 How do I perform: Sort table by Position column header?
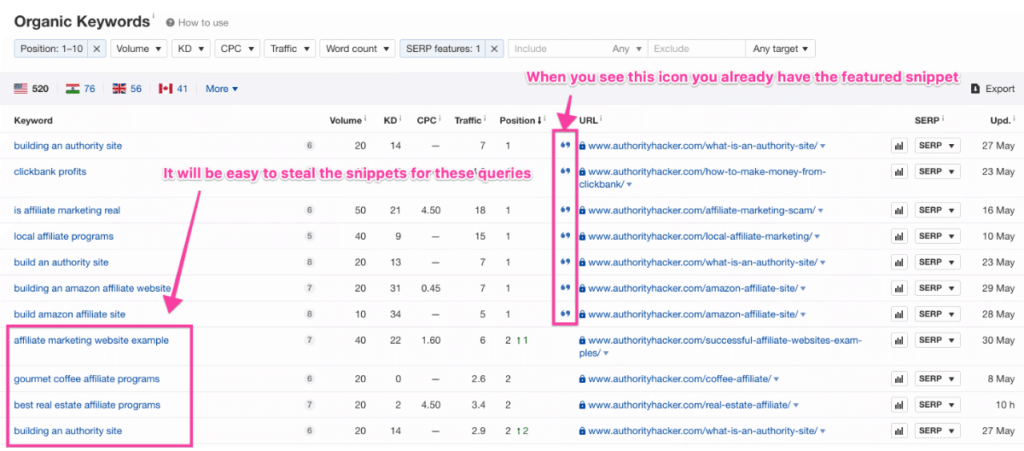point(520,121)
